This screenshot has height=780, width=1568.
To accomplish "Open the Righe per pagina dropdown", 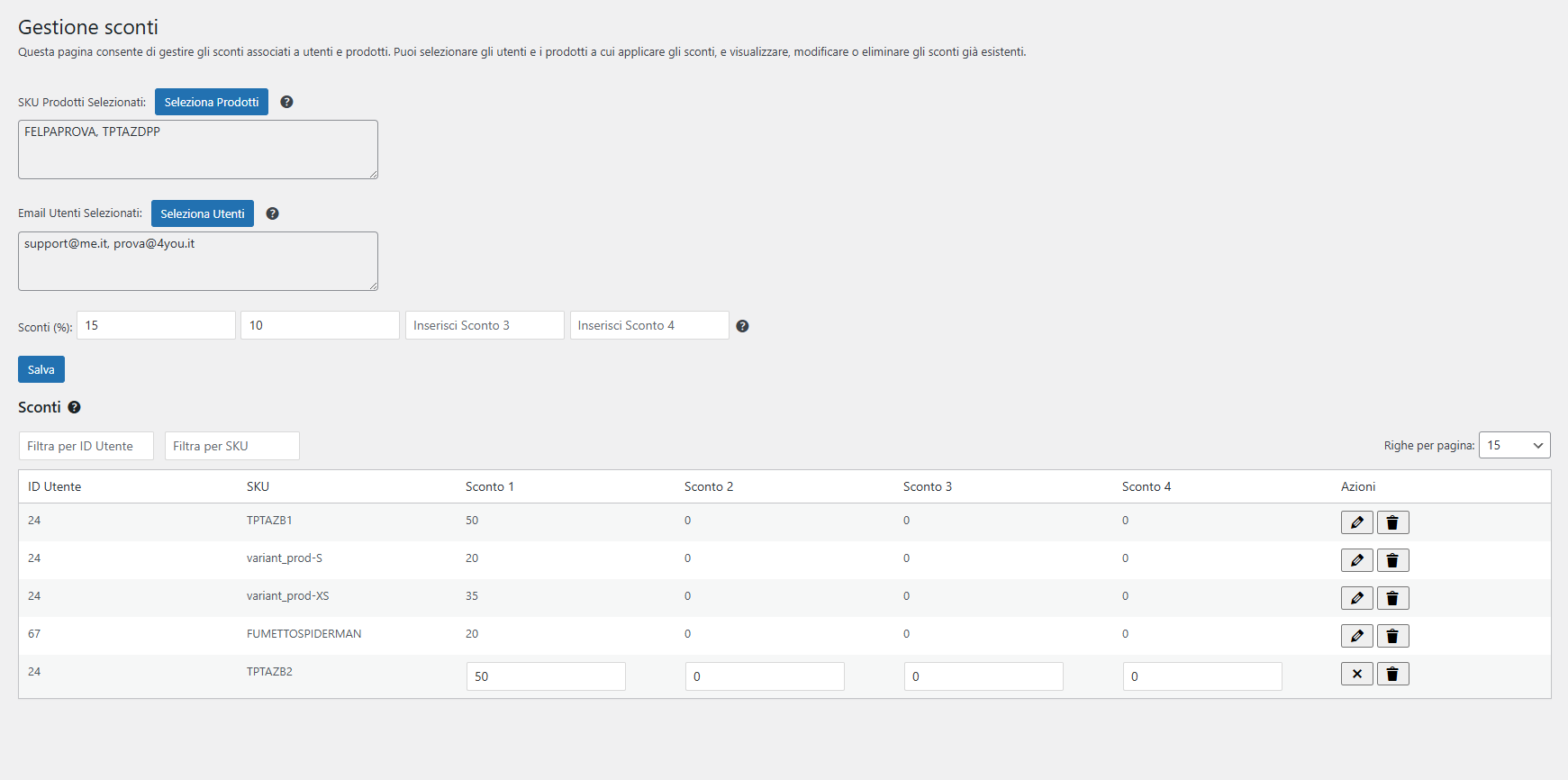I will (1514, 445).
